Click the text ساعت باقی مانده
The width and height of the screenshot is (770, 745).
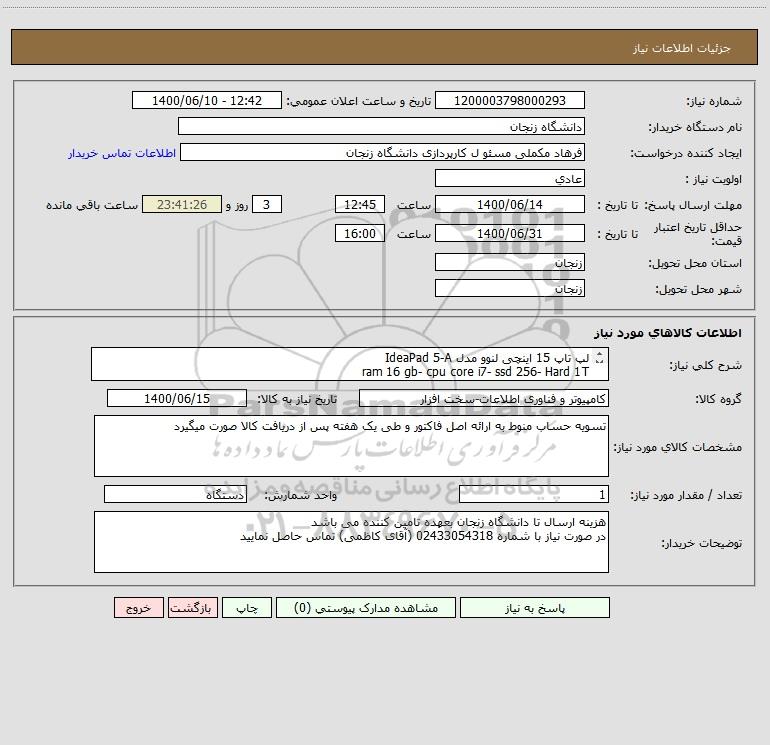[92, 205]
